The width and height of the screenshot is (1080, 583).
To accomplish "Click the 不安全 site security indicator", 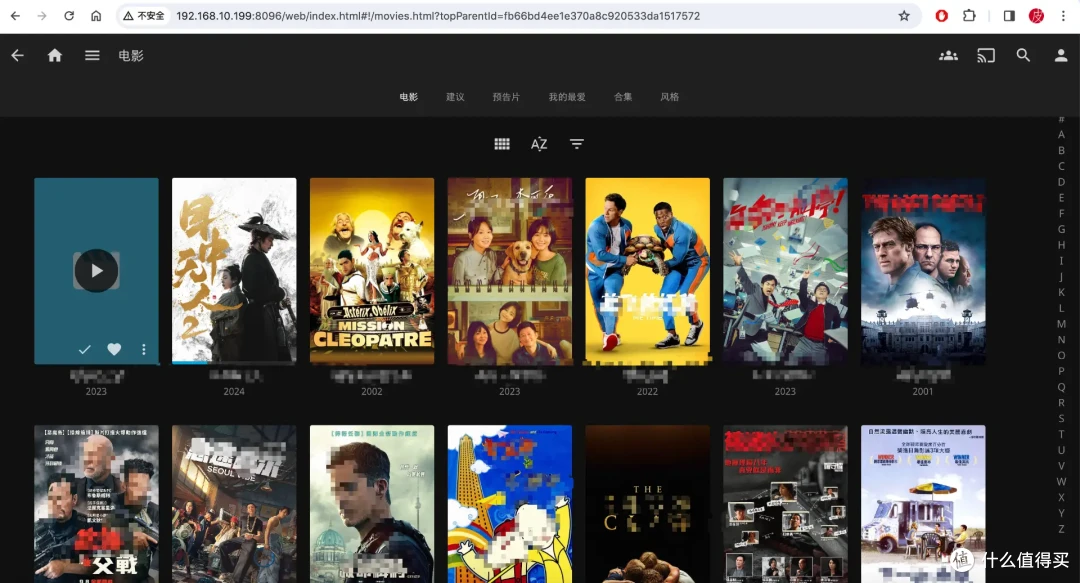I will [144, 16].
